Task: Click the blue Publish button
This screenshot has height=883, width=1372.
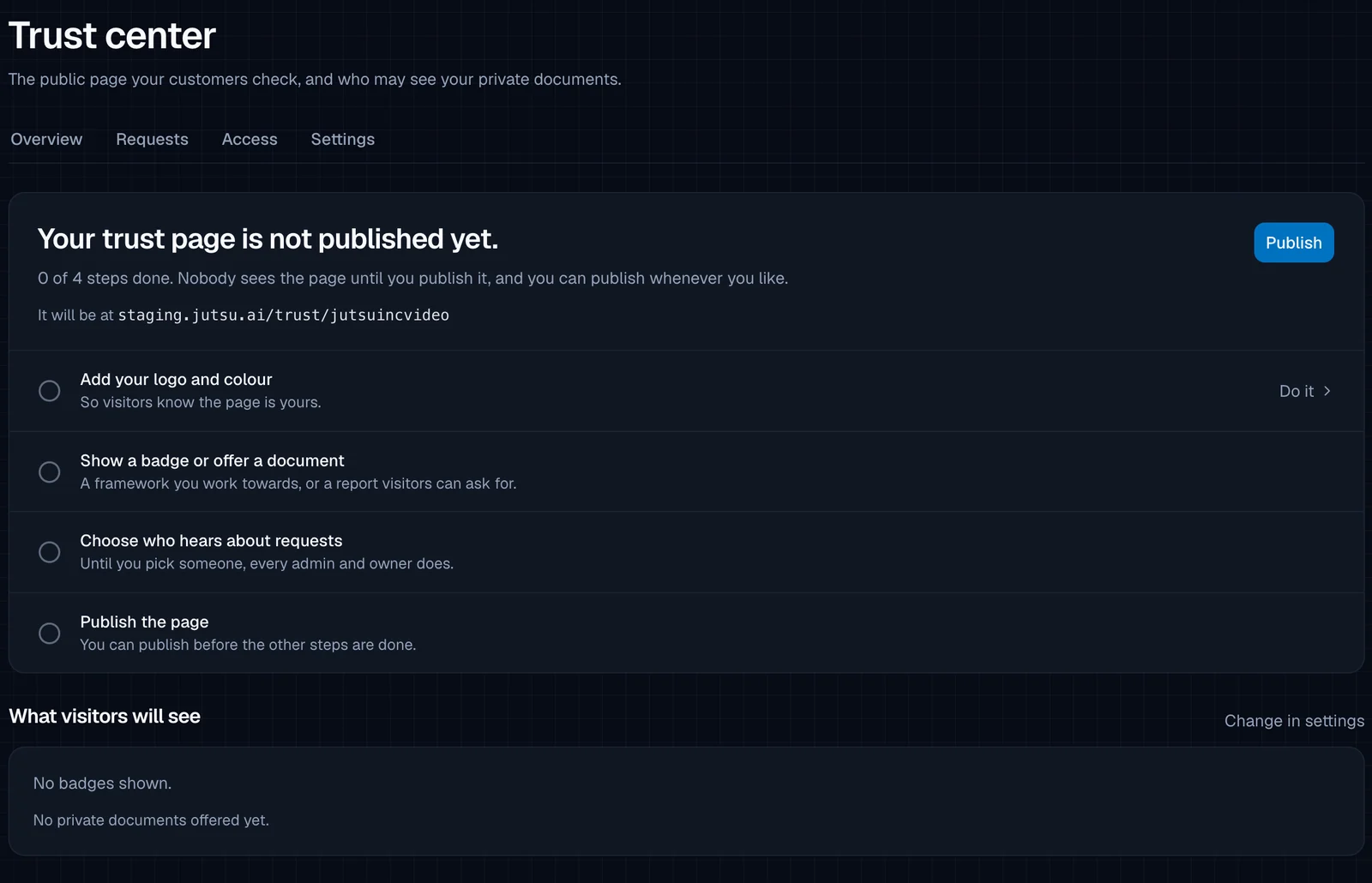Action: coord(1293,243)
